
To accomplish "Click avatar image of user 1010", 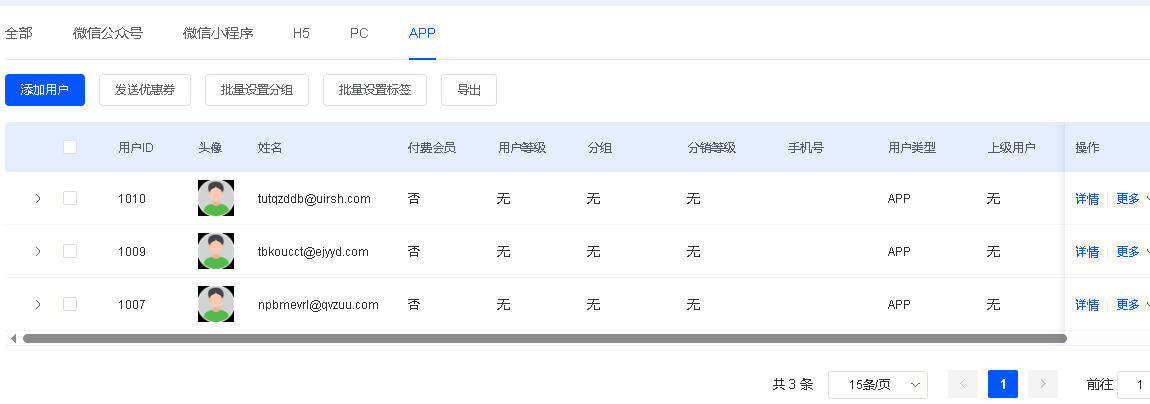I will coord(216,198).
